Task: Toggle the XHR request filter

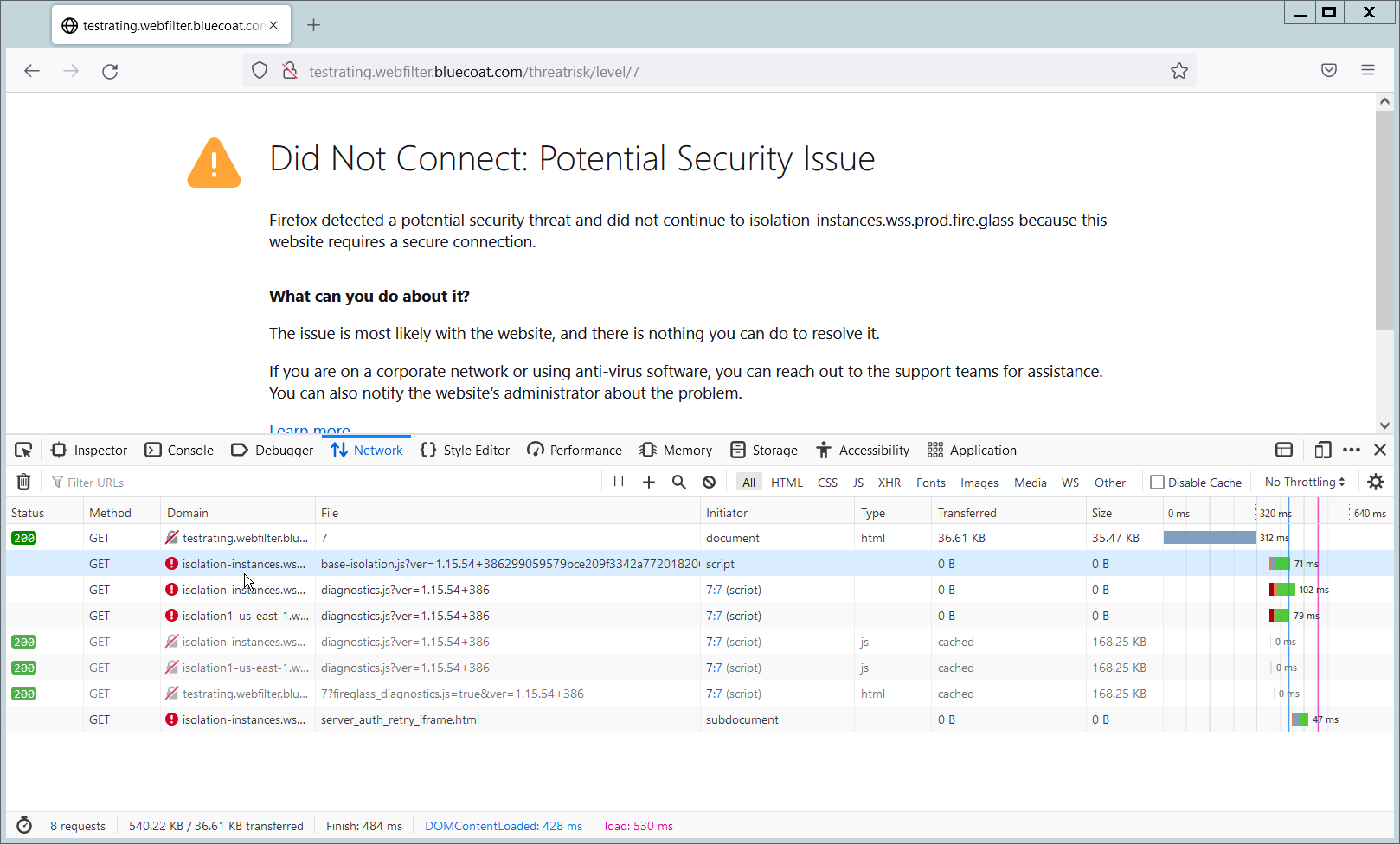Action: (889, 483)
